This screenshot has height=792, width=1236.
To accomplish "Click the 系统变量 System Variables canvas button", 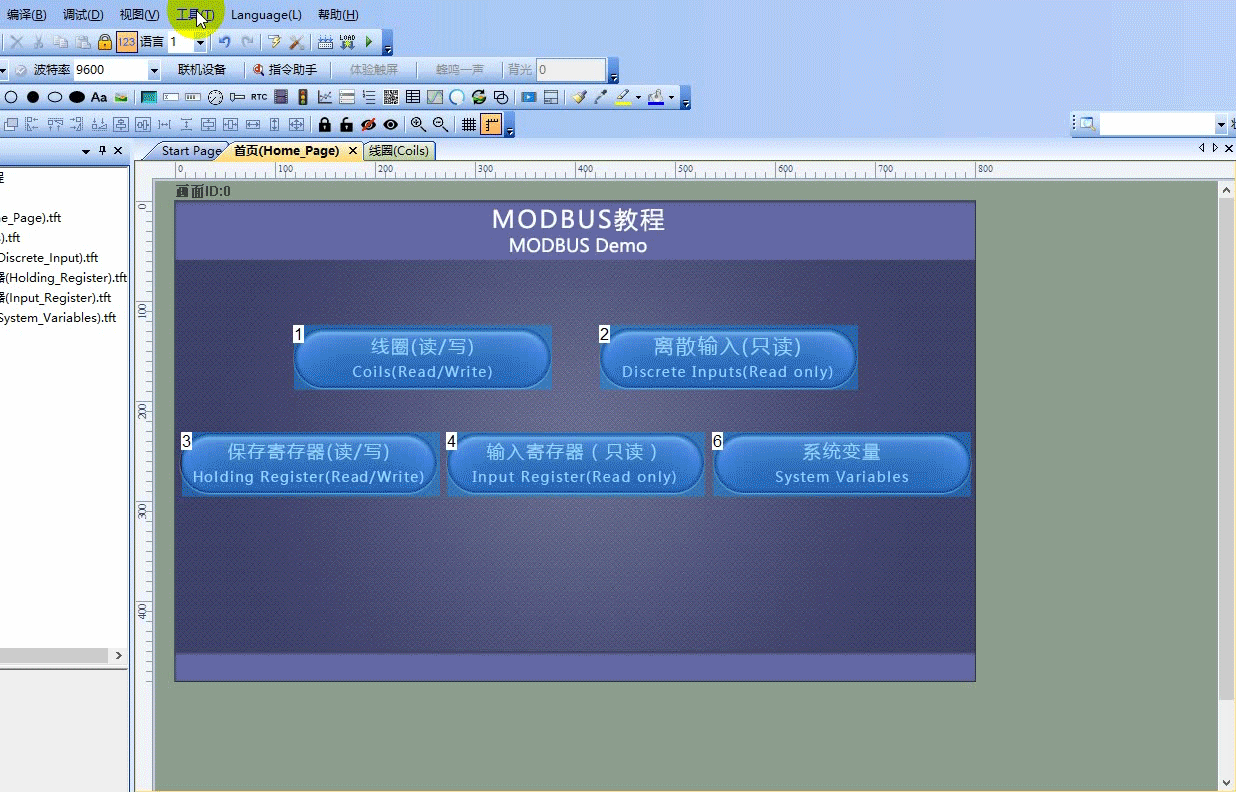I will 842,464.
